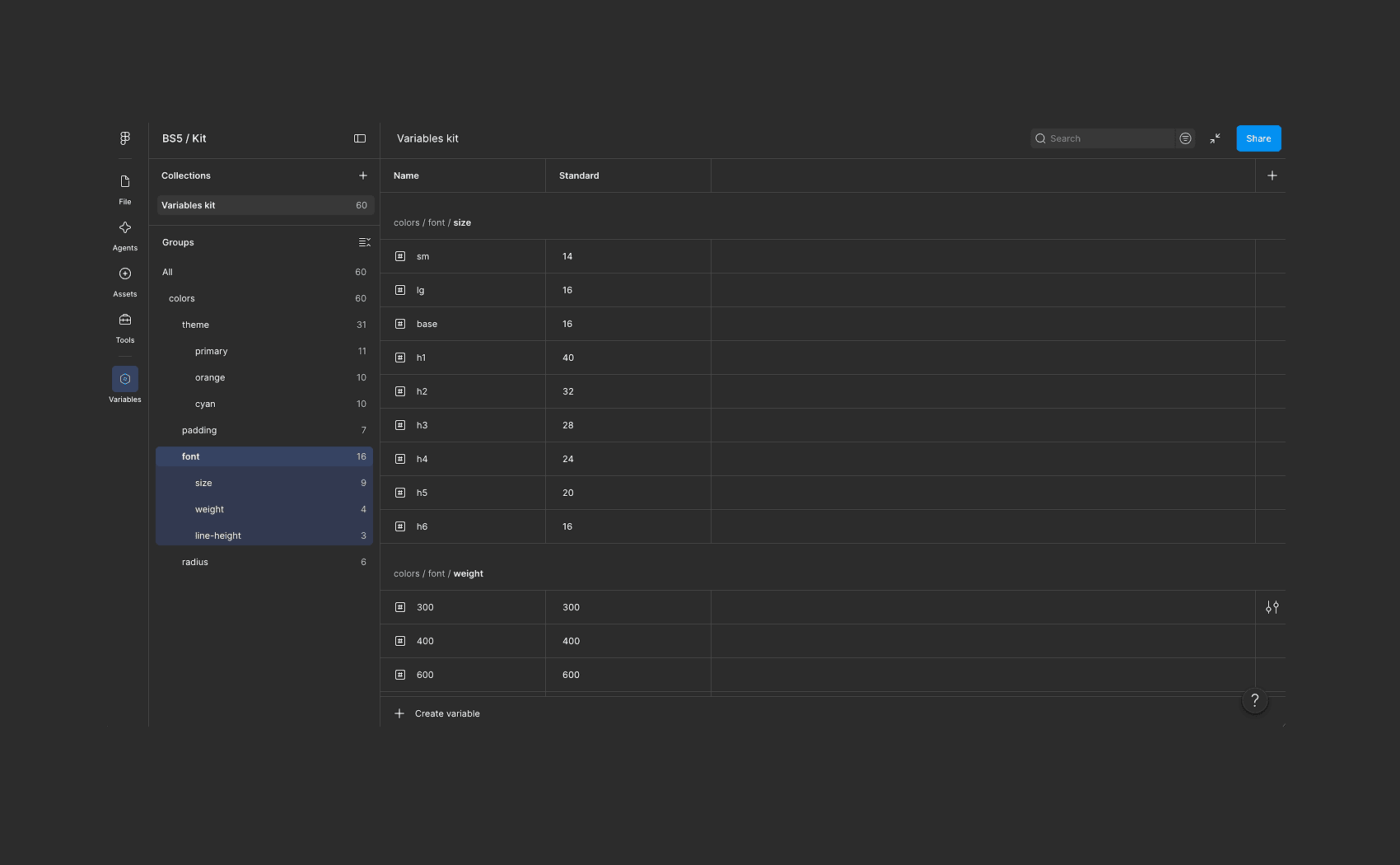1400x865 pixels.
Task: Click the number type icon for h2
Action: [x=400, y=391]
